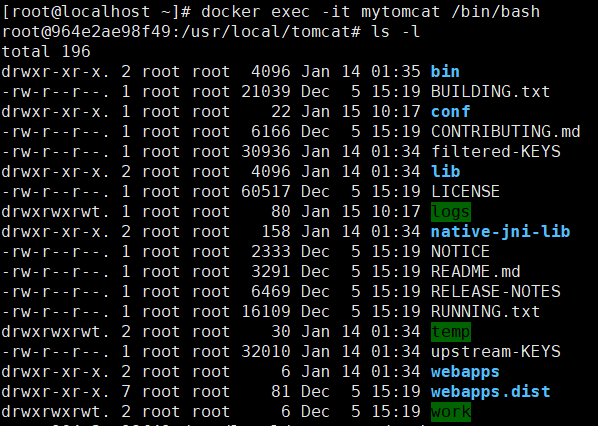Click the lib directory name
Image resolution: width=598 pixels, height=426 pixels.
point(445,172)
